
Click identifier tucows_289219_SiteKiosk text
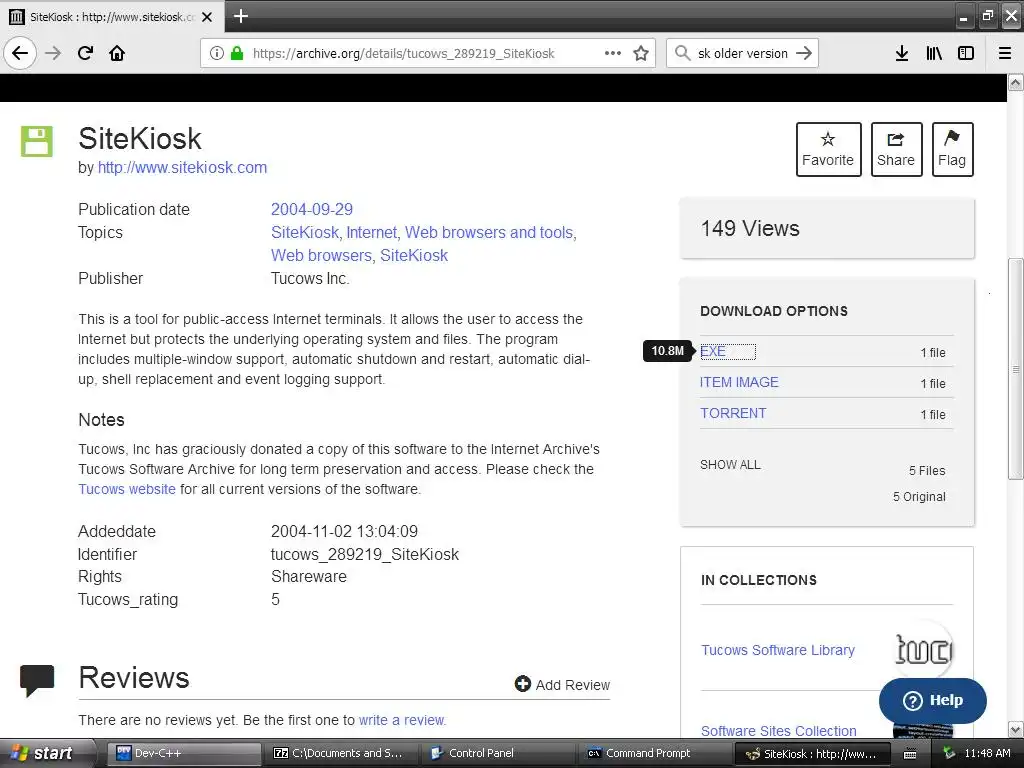coord(364,554)
